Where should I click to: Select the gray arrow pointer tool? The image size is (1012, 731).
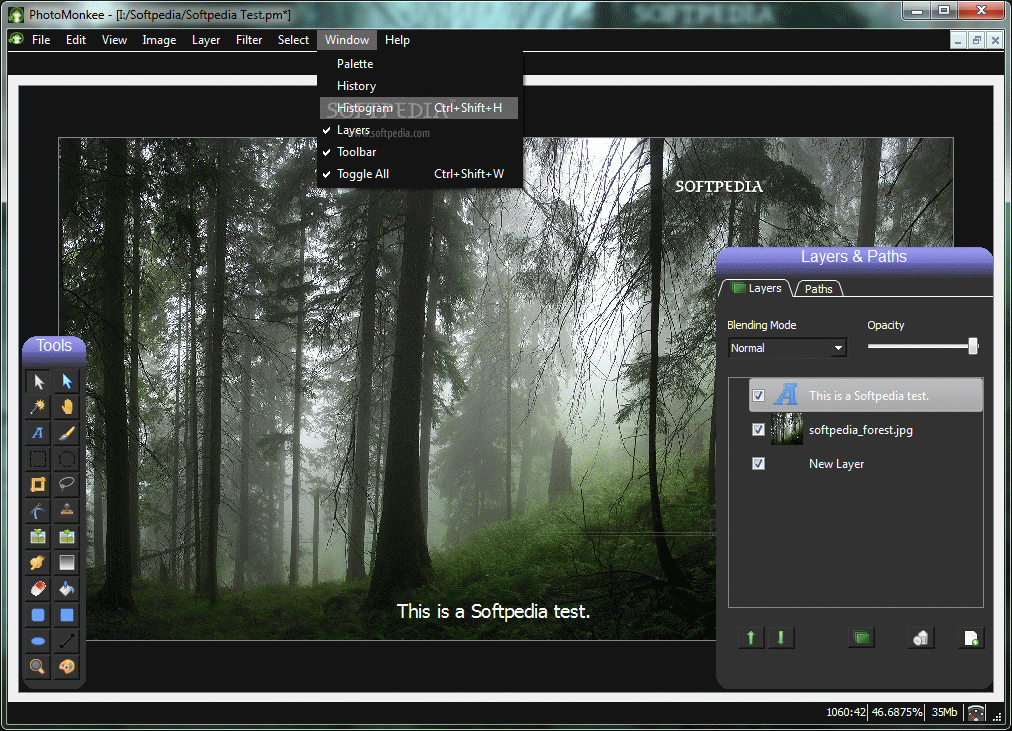pos(38,381)
